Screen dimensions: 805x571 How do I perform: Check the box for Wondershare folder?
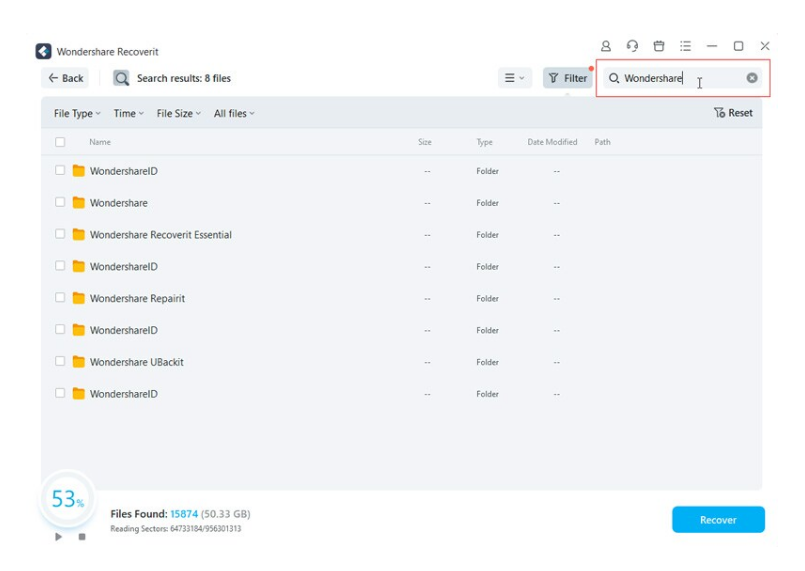click(60, 202)
